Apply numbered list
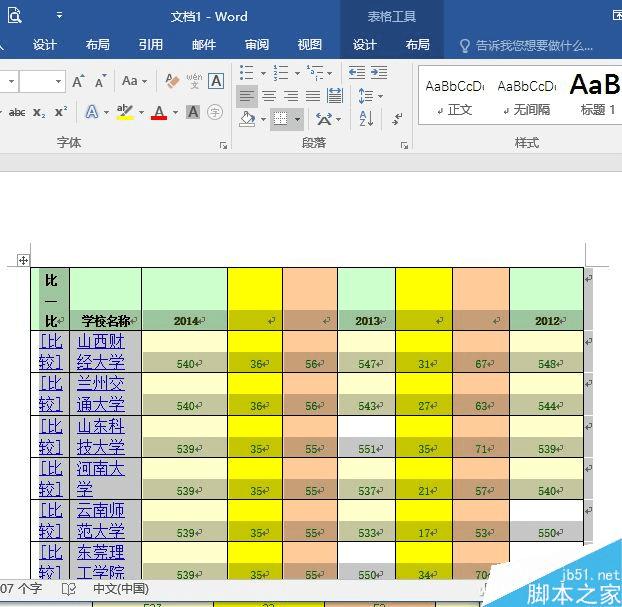 (x=281, y=73)
